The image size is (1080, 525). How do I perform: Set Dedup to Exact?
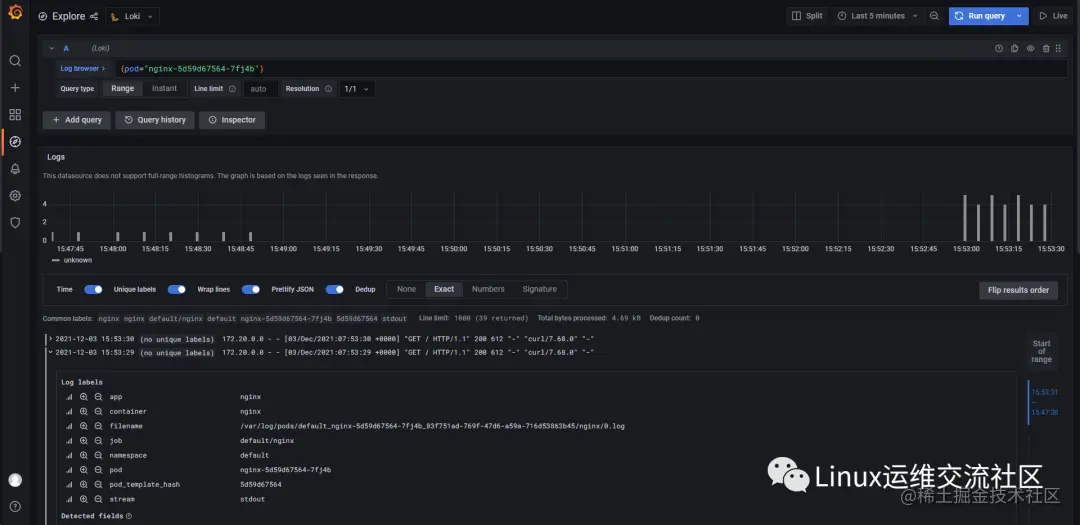click(444, 289)
